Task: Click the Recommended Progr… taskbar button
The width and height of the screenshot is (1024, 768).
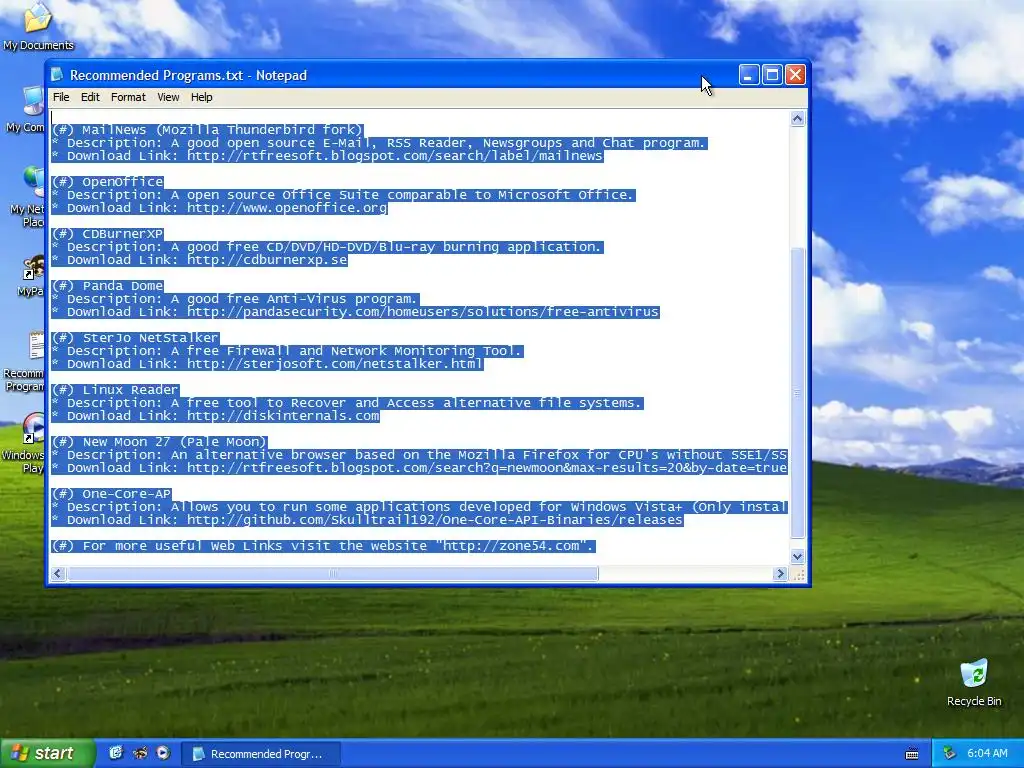Action: [260, 754]
